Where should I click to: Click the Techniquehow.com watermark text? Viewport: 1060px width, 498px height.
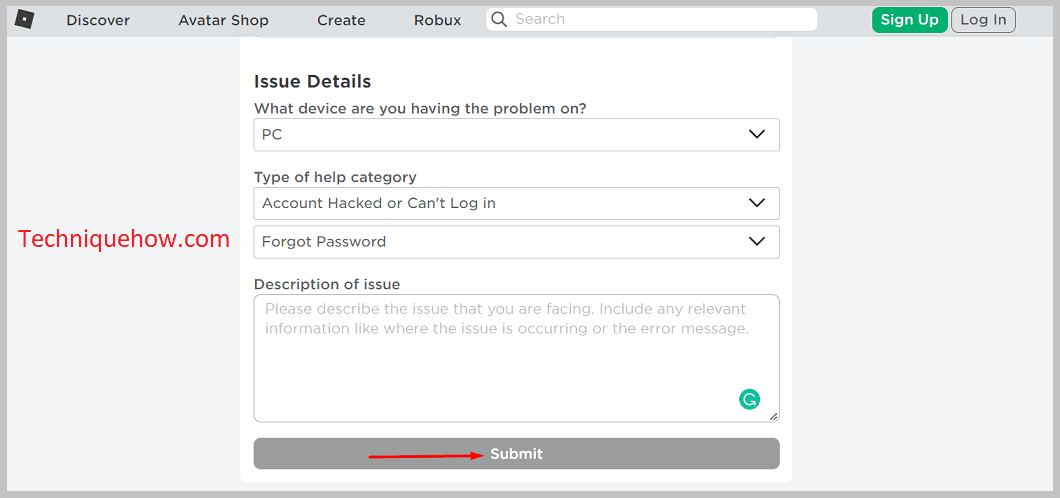click(x=124, y=239)
